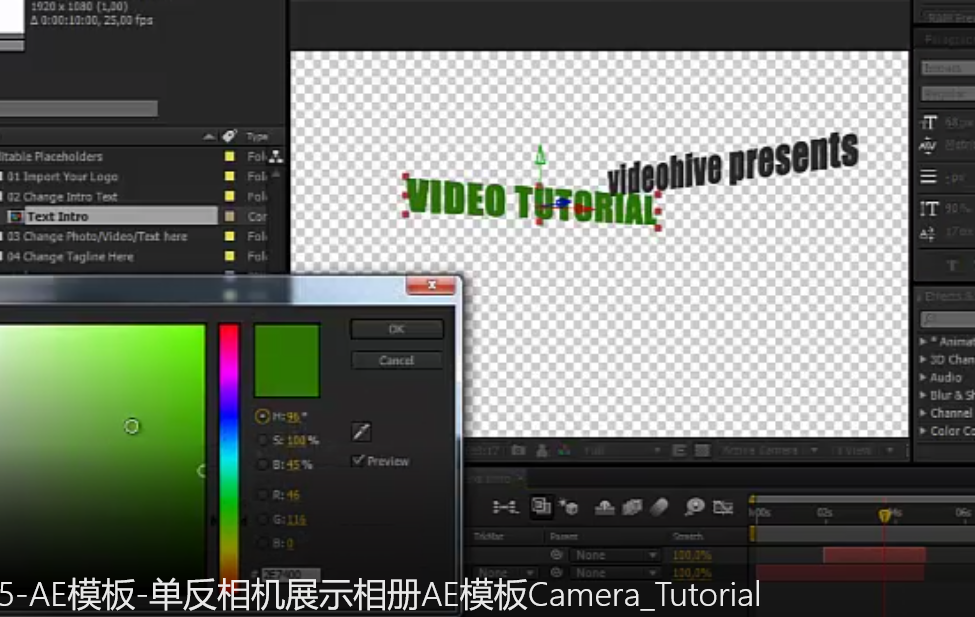Click the Type column header in Project panel
The width and height of the screenshot is (975, 617).
click(257, 136)
